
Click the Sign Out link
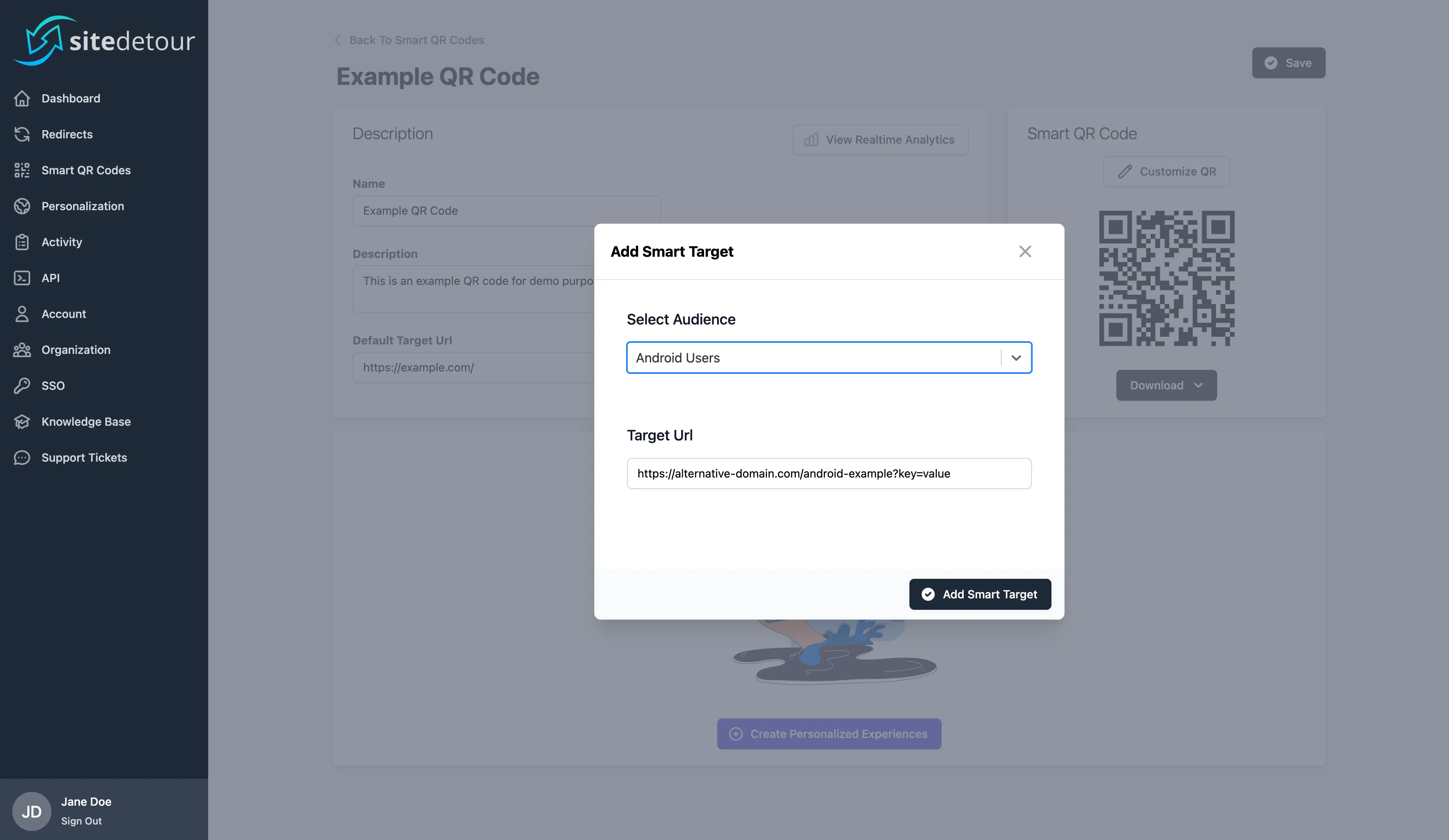(81, 821)
